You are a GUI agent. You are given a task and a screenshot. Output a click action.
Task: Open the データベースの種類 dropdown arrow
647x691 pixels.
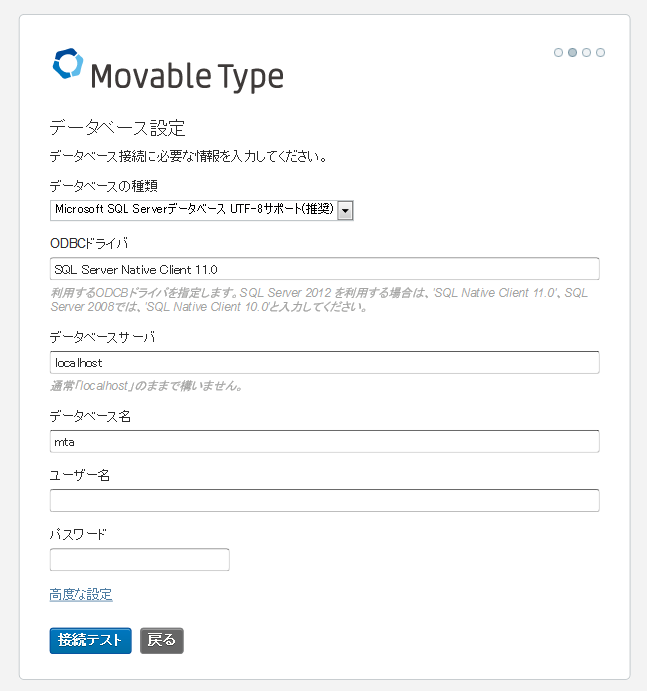[346, 211]
